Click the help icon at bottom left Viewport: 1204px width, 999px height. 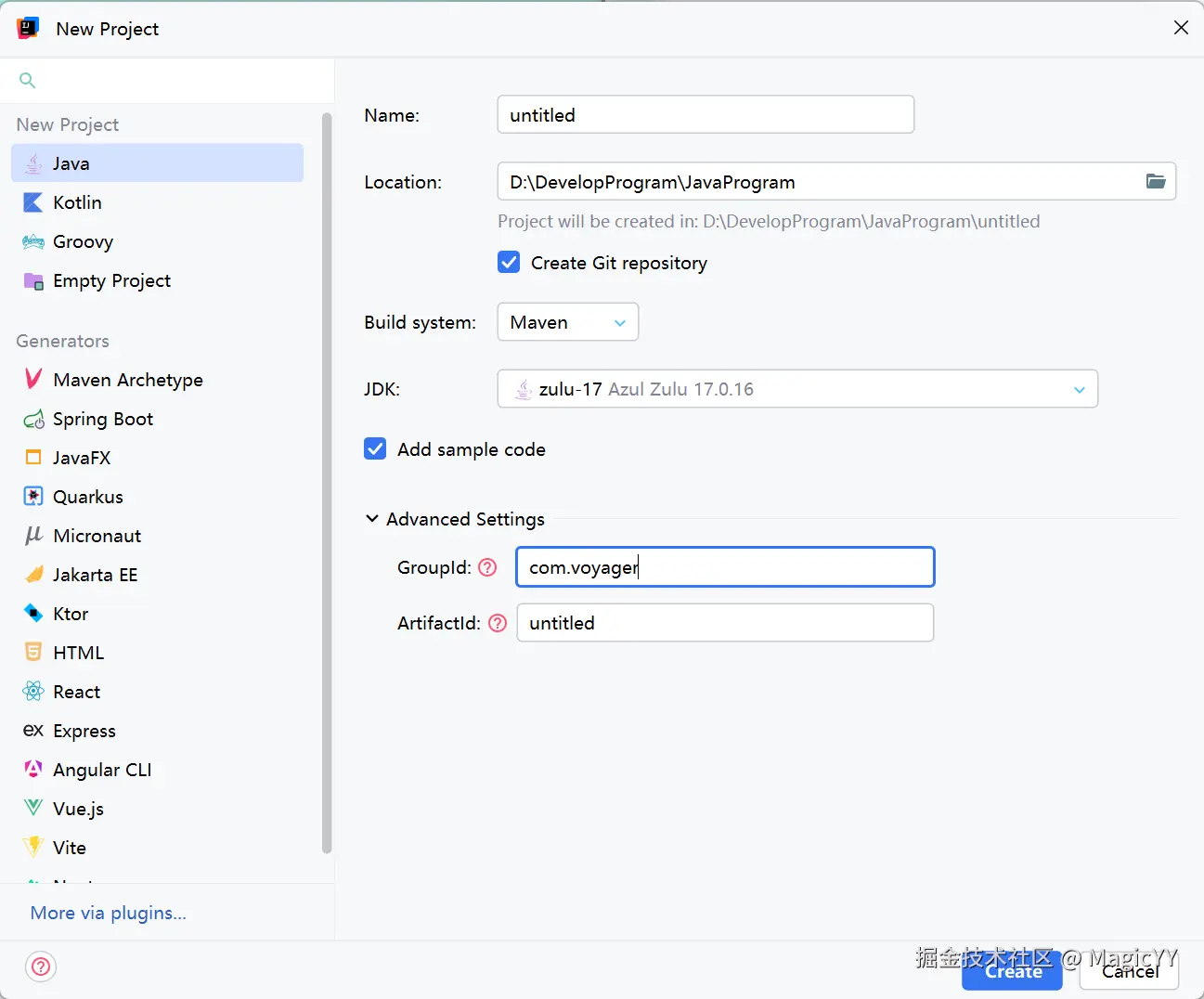click(41, 967)
